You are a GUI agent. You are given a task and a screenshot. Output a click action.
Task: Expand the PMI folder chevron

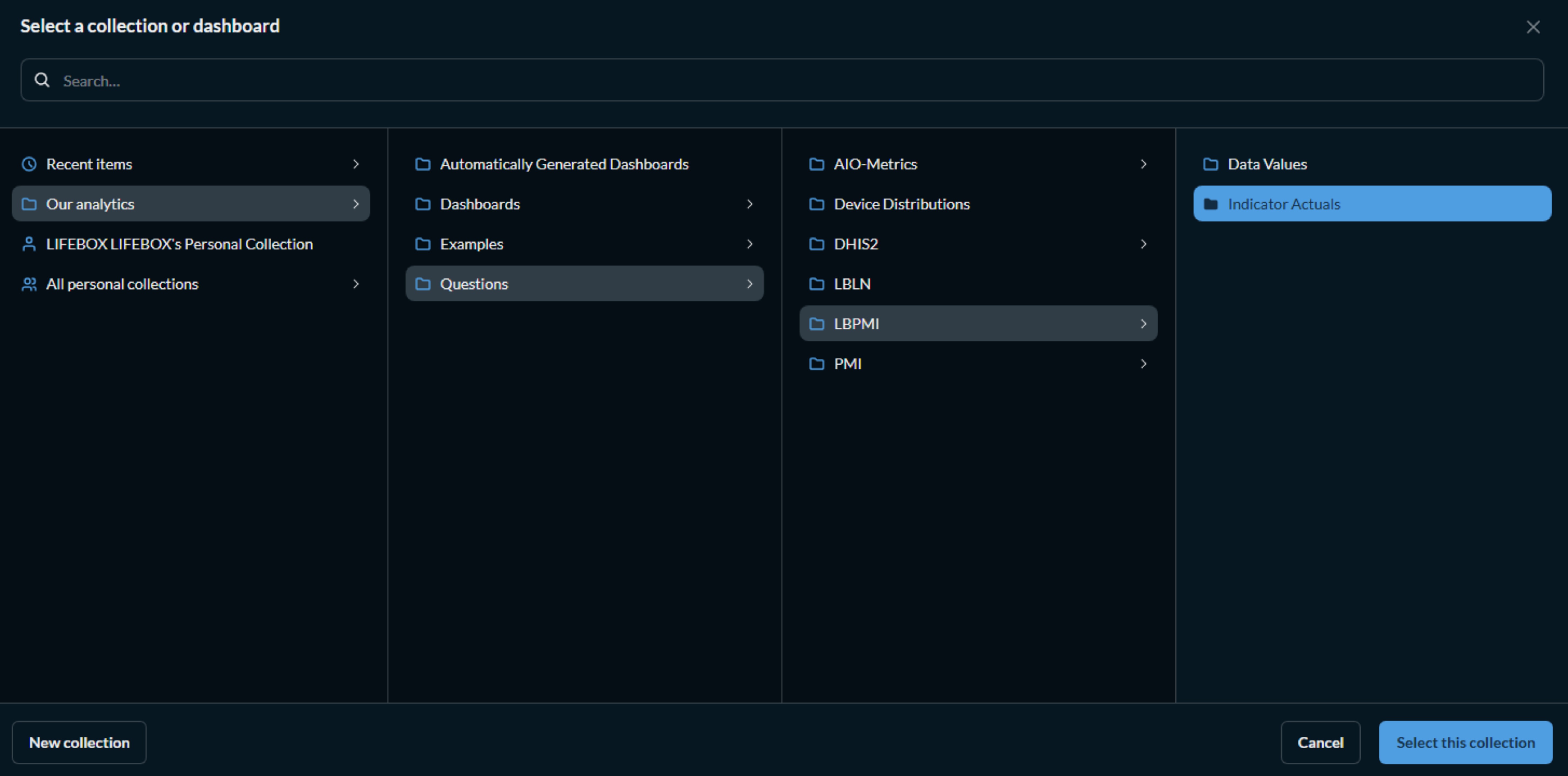pos(1143,363)
